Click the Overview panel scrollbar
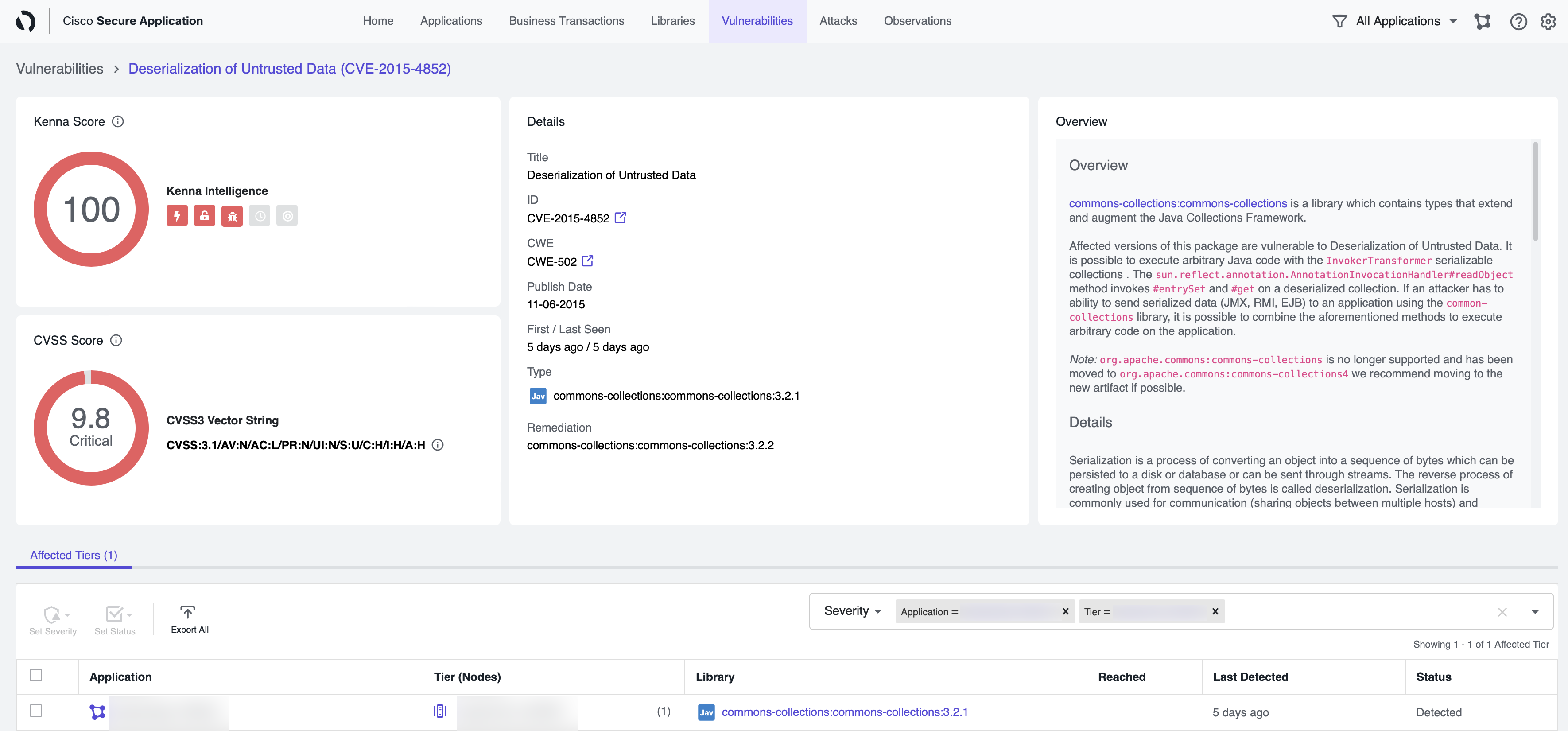 pos(1535,191)
